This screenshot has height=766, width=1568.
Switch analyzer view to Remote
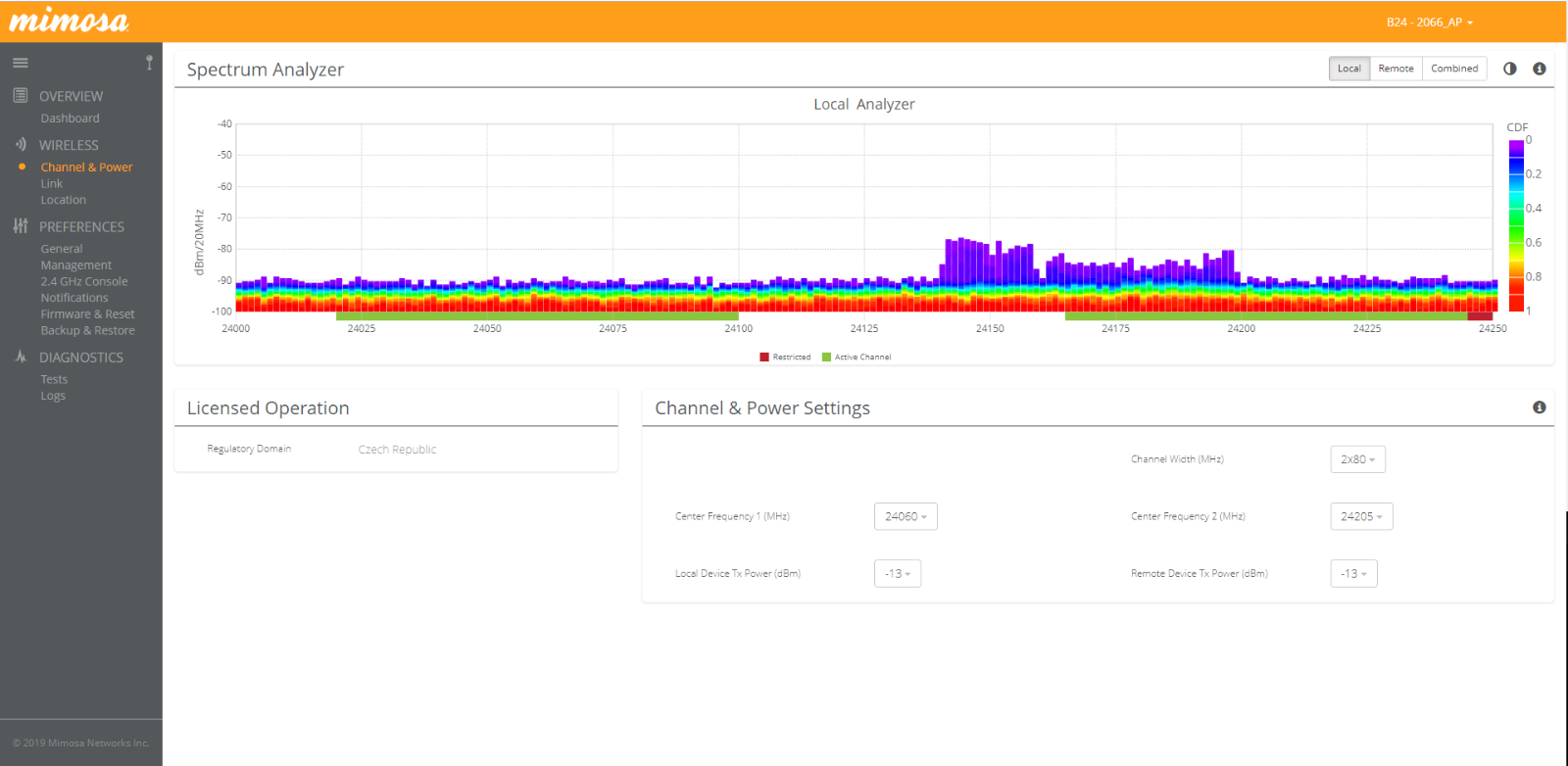(x=1396, y=69)
